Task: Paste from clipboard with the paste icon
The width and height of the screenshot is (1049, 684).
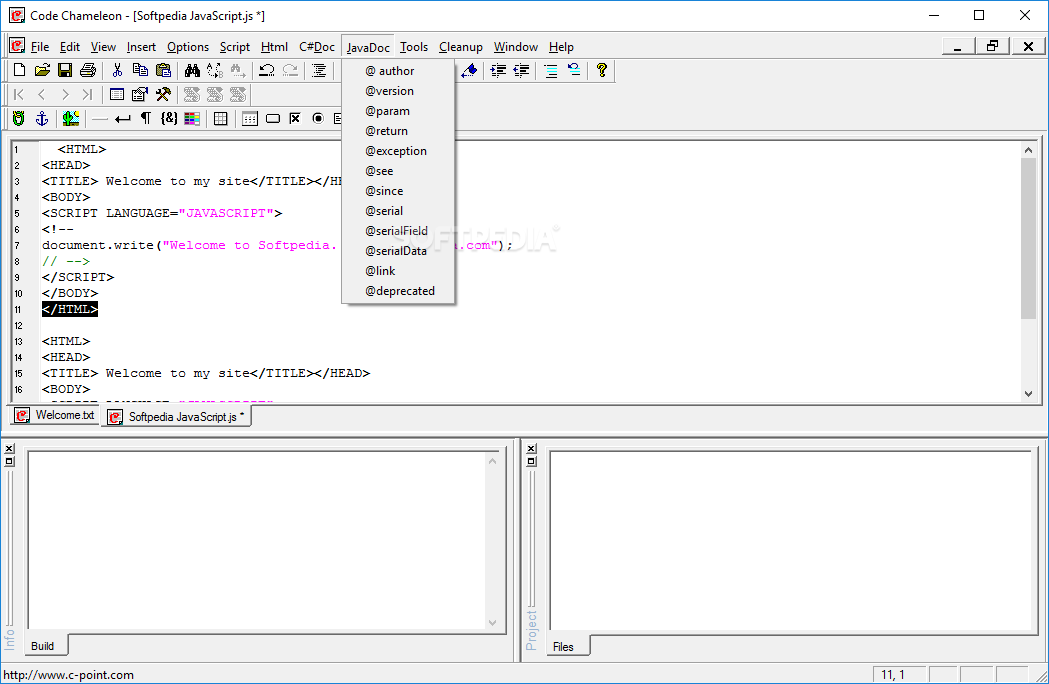Action: (x=163, y=70)
